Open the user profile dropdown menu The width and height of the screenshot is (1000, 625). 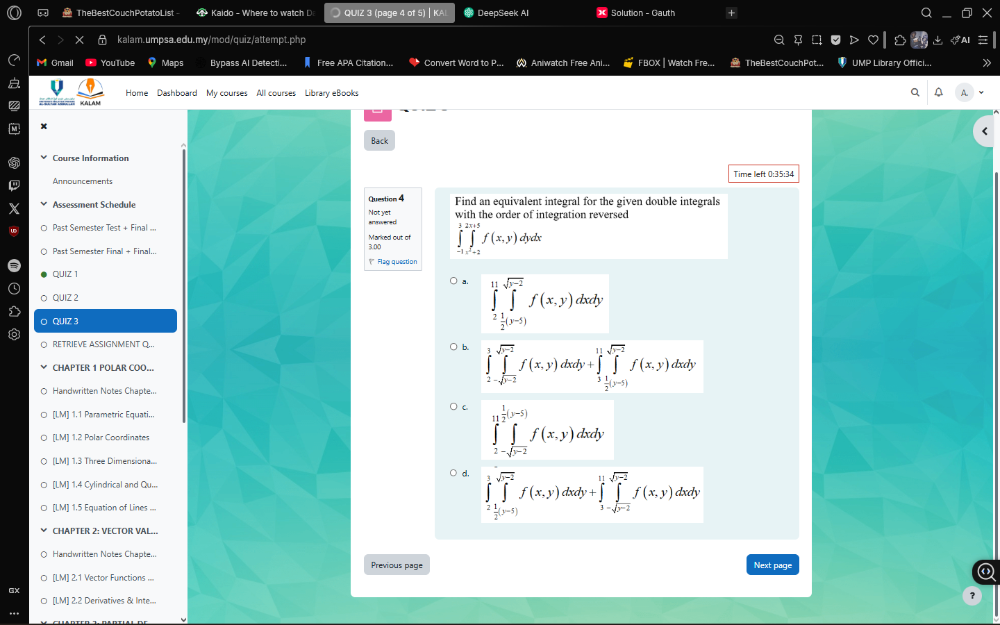970,92
